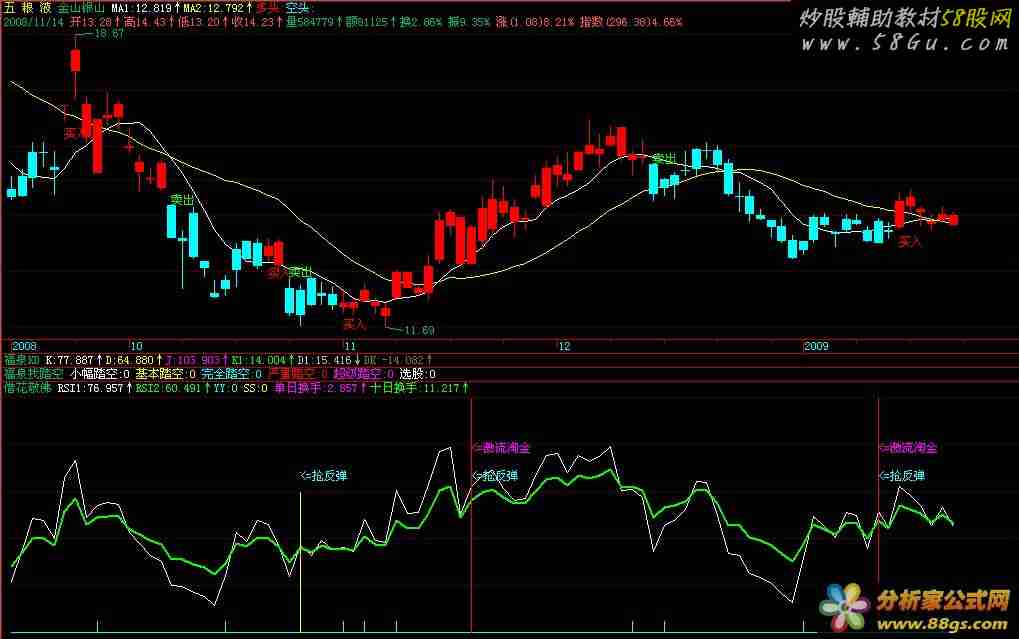Click the turnover amount 额81125
1019x639 pixels.
pyautogui.click(x=367, y=21)
